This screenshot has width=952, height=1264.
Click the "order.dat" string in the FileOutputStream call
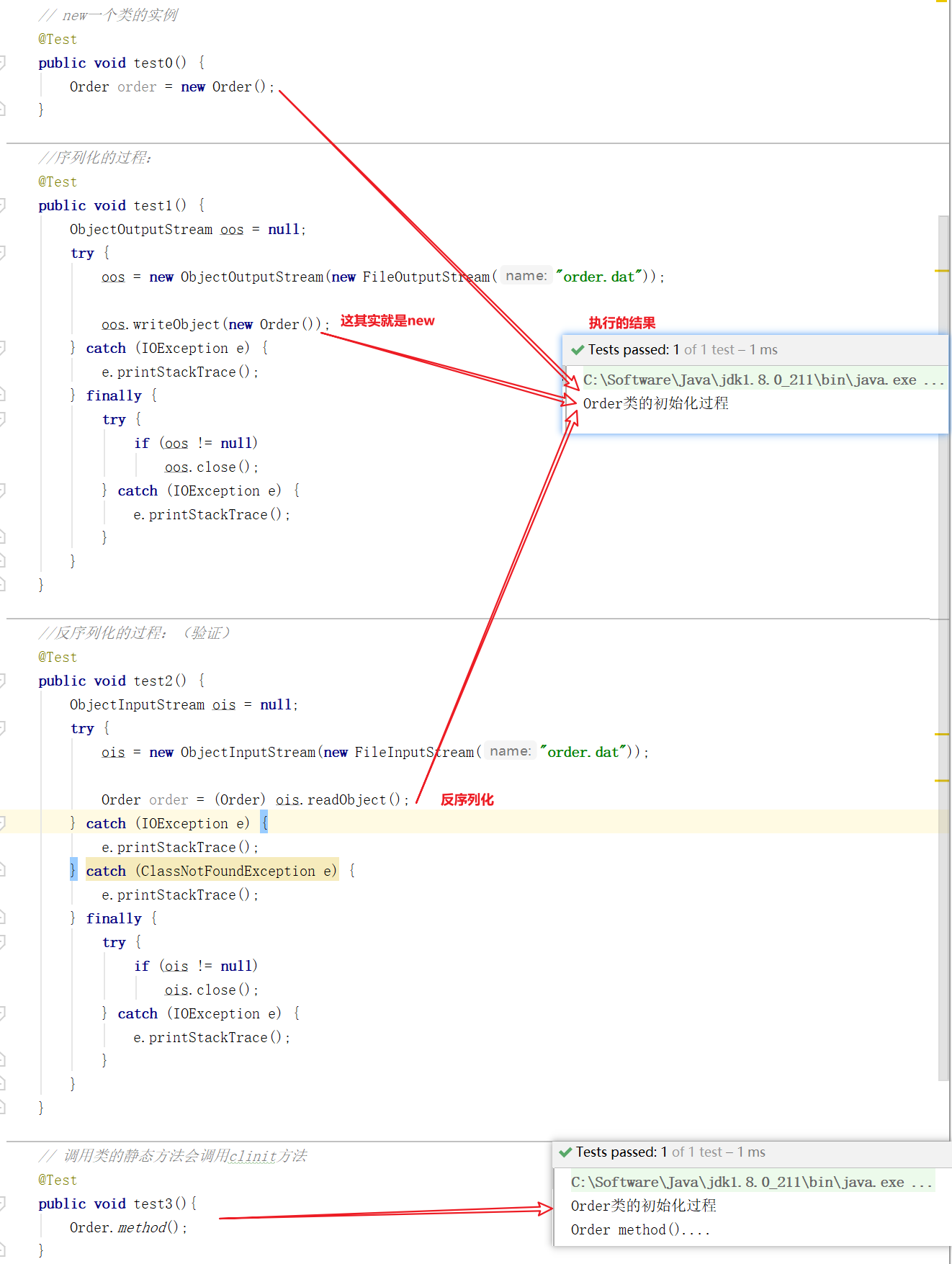click(x=598, y=277)
